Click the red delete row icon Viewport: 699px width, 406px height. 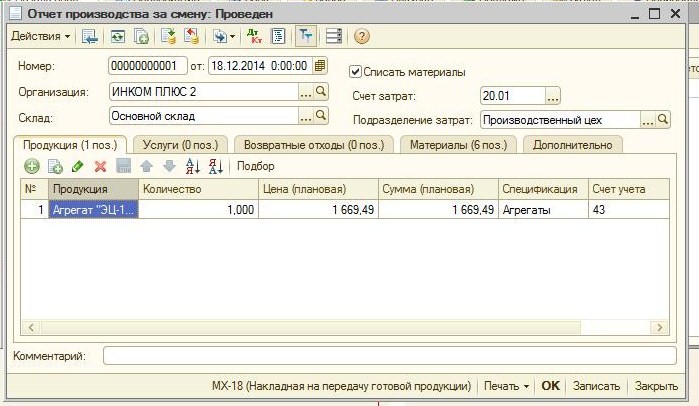click(x=100, y=166)
